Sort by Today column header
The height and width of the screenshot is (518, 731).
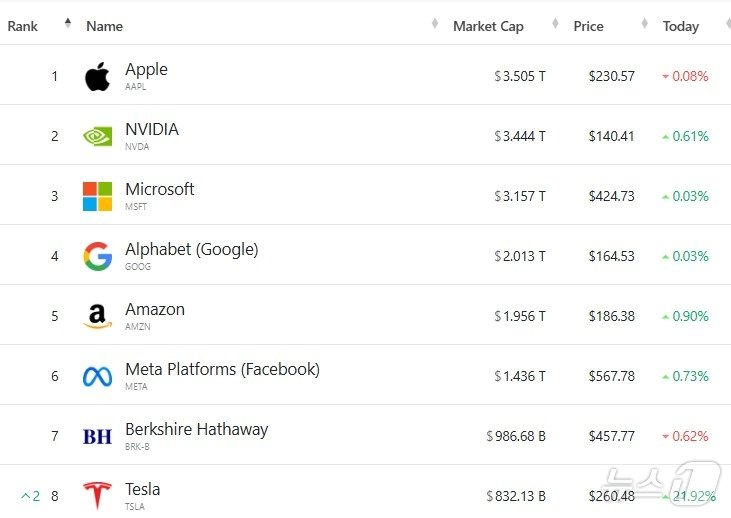(680, 26)
